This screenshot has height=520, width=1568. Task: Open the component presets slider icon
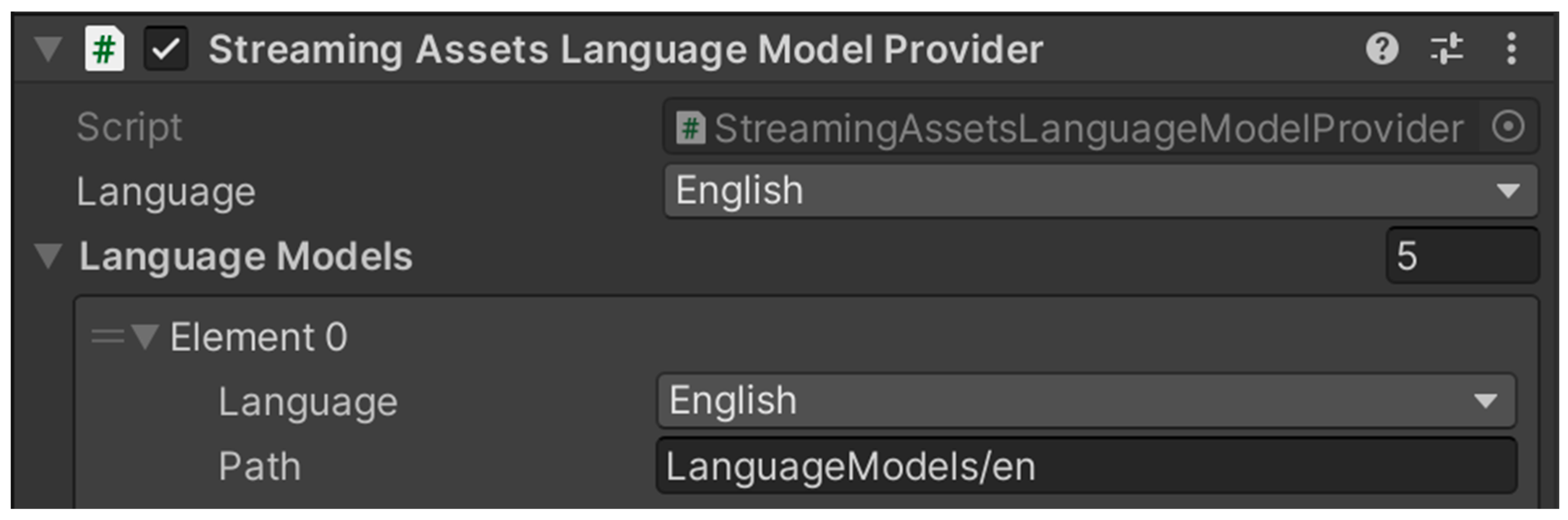click(1447, 49)
